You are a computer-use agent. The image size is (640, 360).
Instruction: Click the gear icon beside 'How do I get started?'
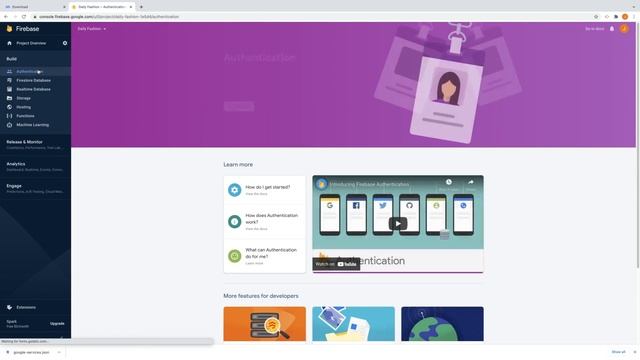[x=235, y=190]
